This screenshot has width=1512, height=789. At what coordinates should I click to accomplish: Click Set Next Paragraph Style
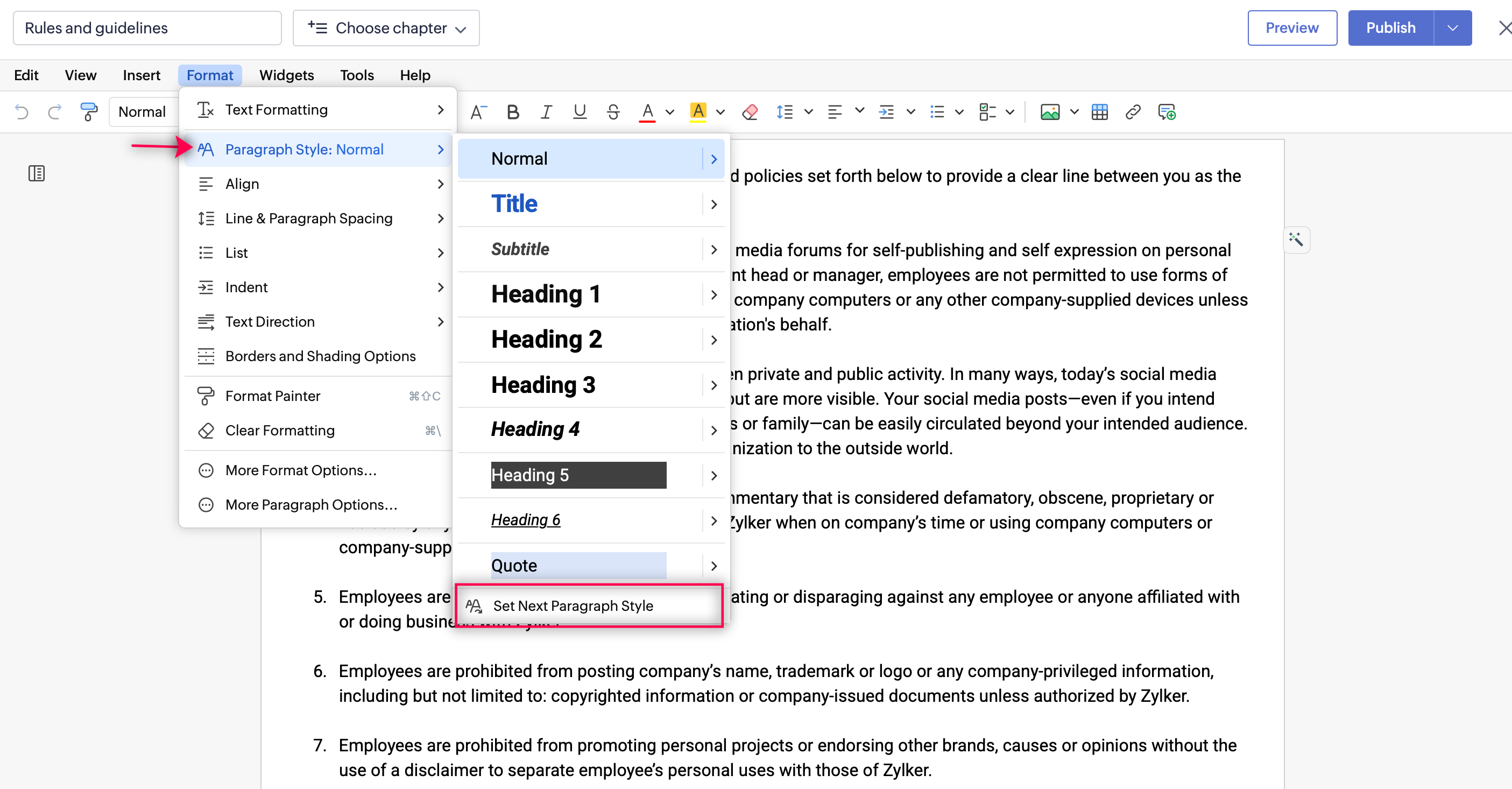573,606
